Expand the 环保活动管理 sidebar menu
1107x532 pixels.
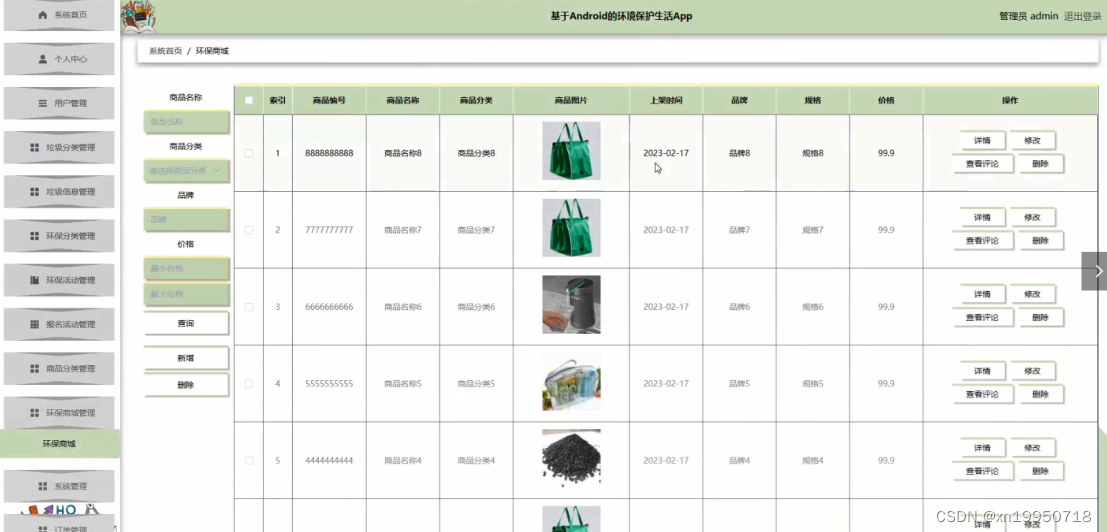click(59, 280)
